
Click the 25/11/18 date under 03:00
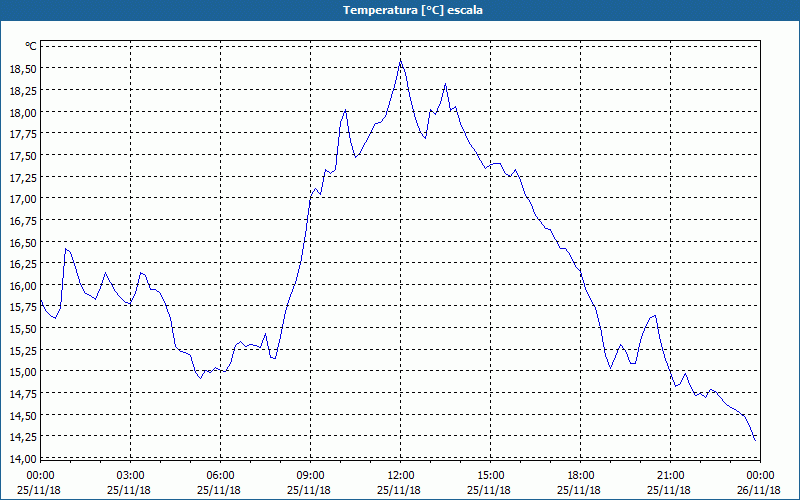(x=129, y=490)
